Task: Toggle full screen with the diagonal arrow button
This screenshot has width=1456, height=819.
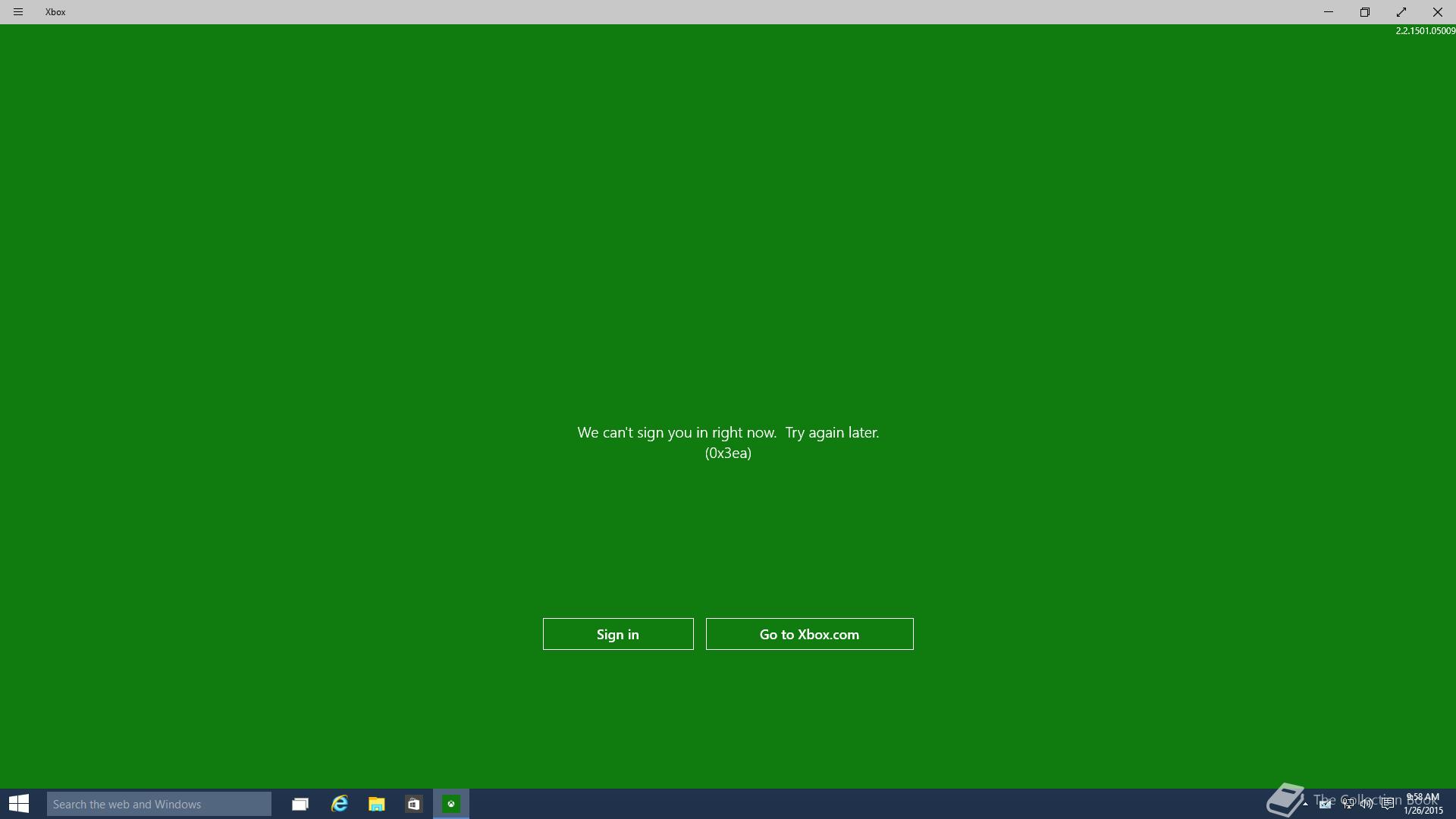Action: (1401, 12)
